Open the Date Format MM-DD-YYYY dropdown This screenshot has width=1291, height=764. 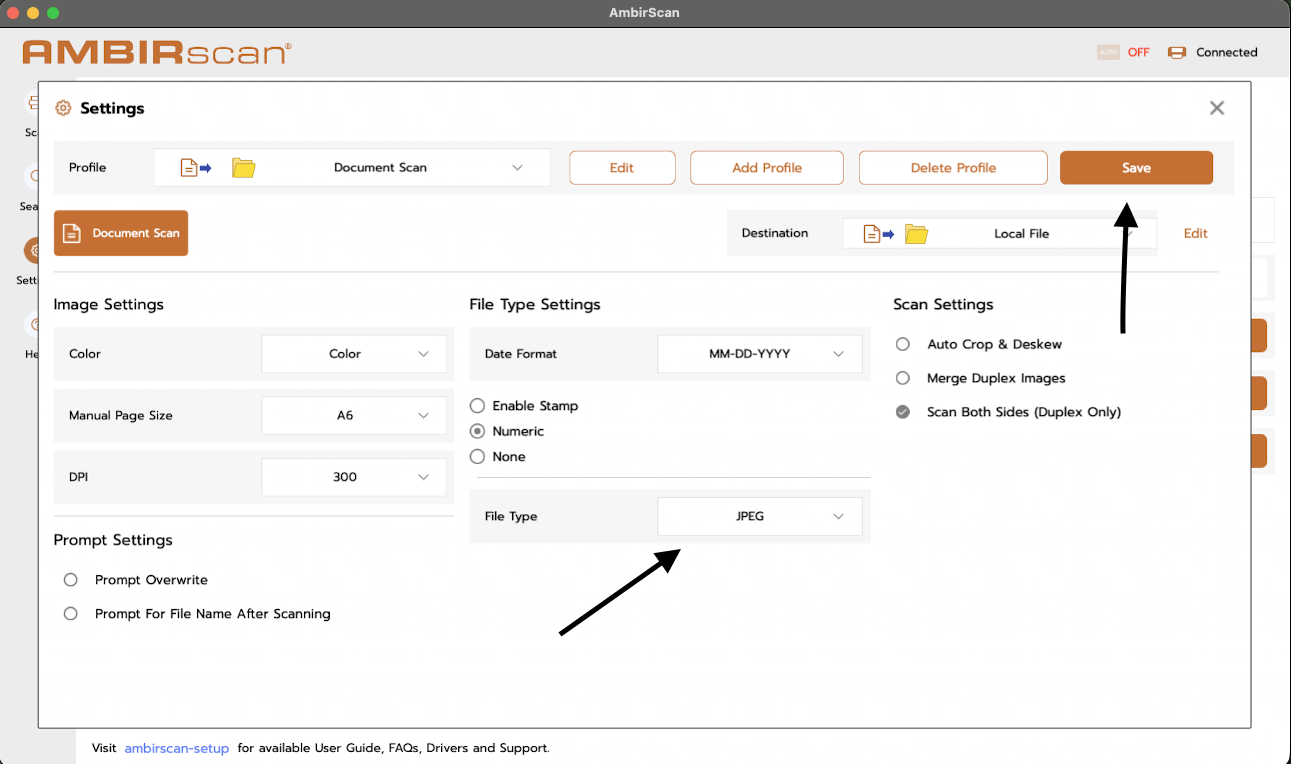(760, 354)
